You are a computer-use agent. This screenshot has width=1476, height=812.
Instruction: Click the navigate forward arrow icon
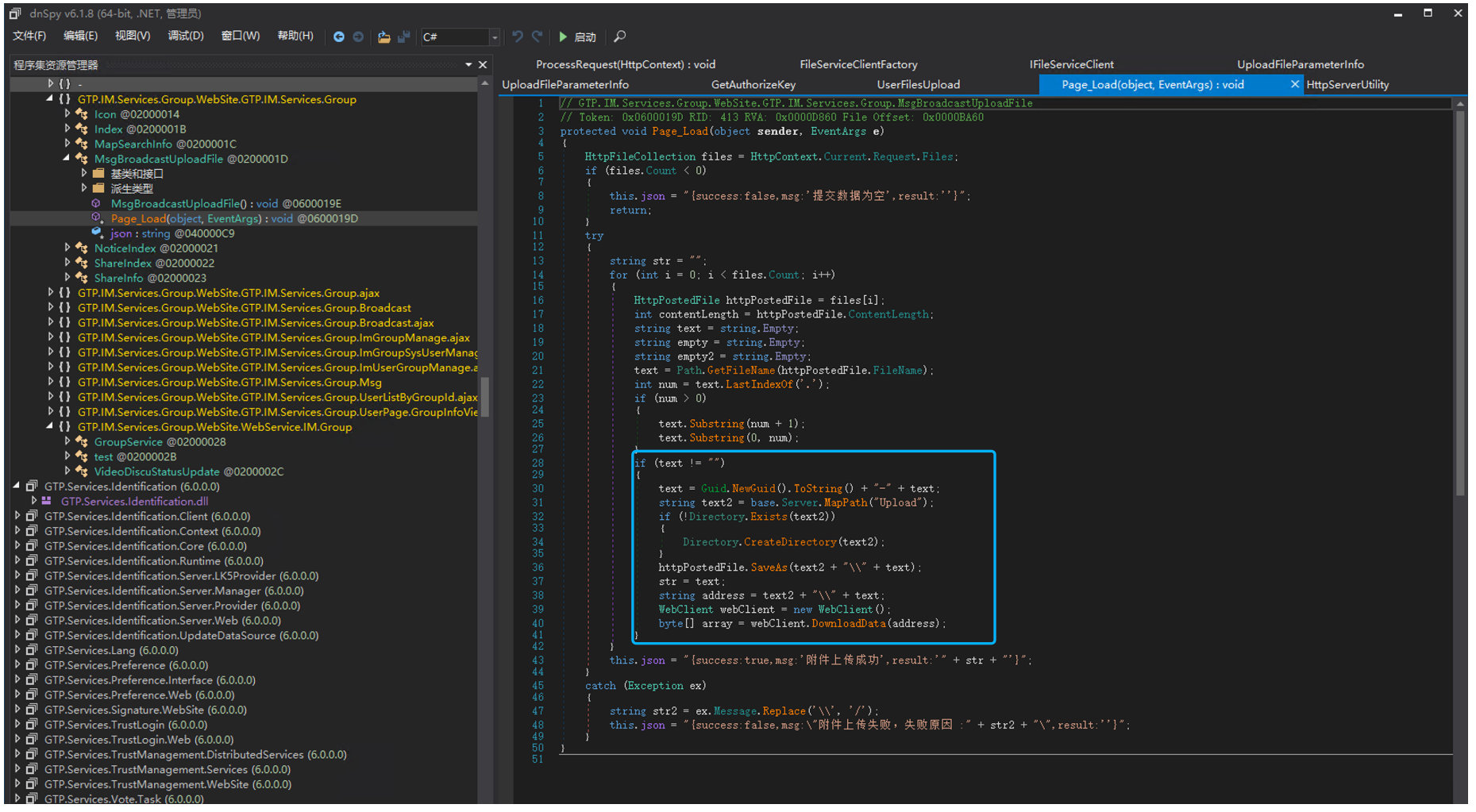pos(358,37)
